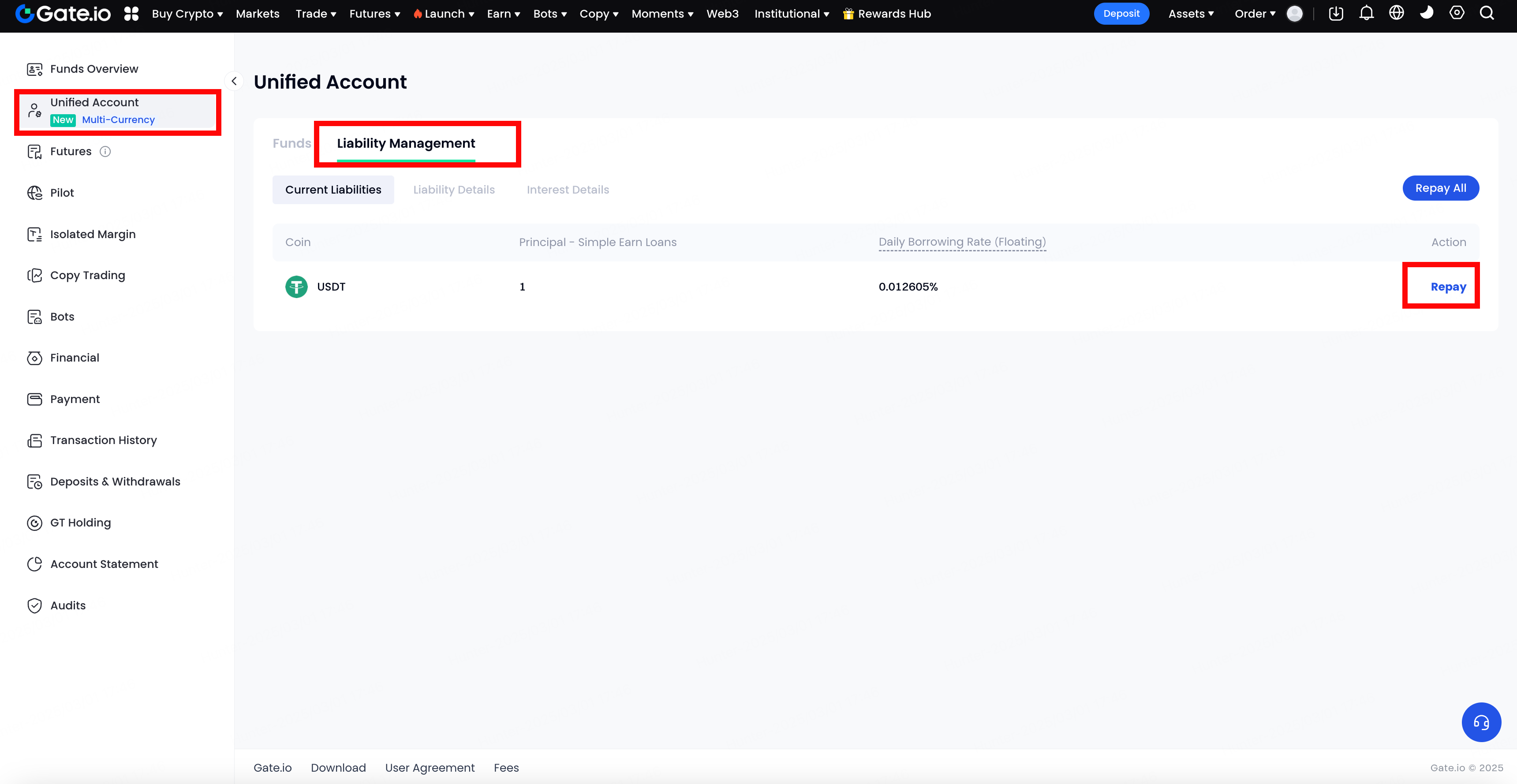Expand the Buy Crypto dropdown
Screen dimensions: 1517x784
[x=187, y=14]
